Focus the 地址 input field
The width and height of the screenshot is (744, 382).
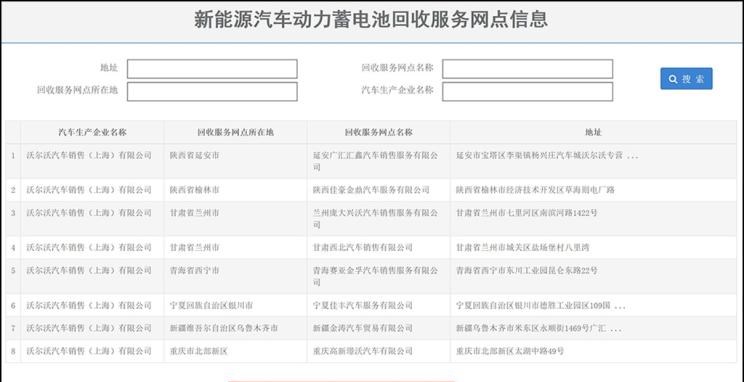tap(212, 69)
